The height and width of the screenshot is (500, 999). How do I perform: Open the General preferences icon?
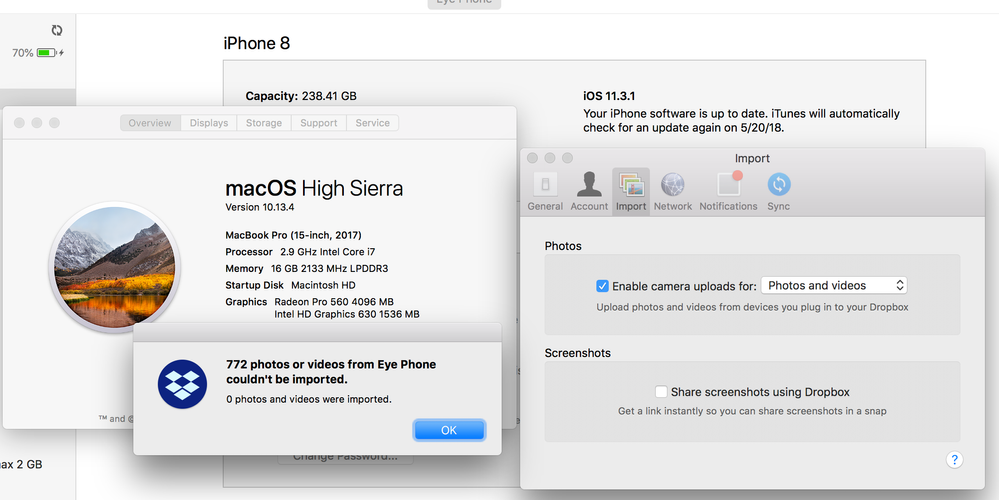[x=545, y=190]
